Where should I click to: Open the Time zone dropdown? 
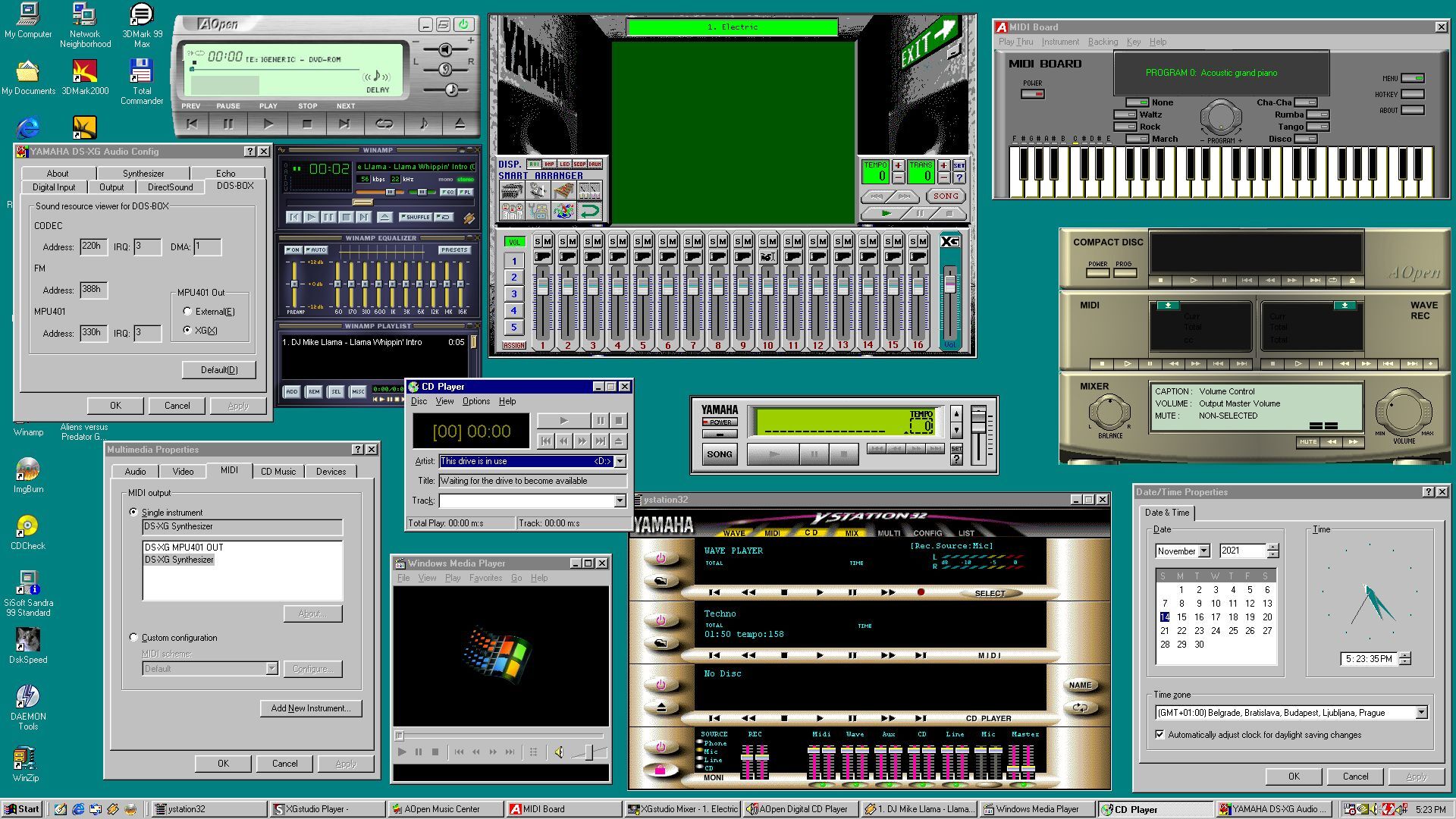pyautogui.click(x=1421, y=712)
